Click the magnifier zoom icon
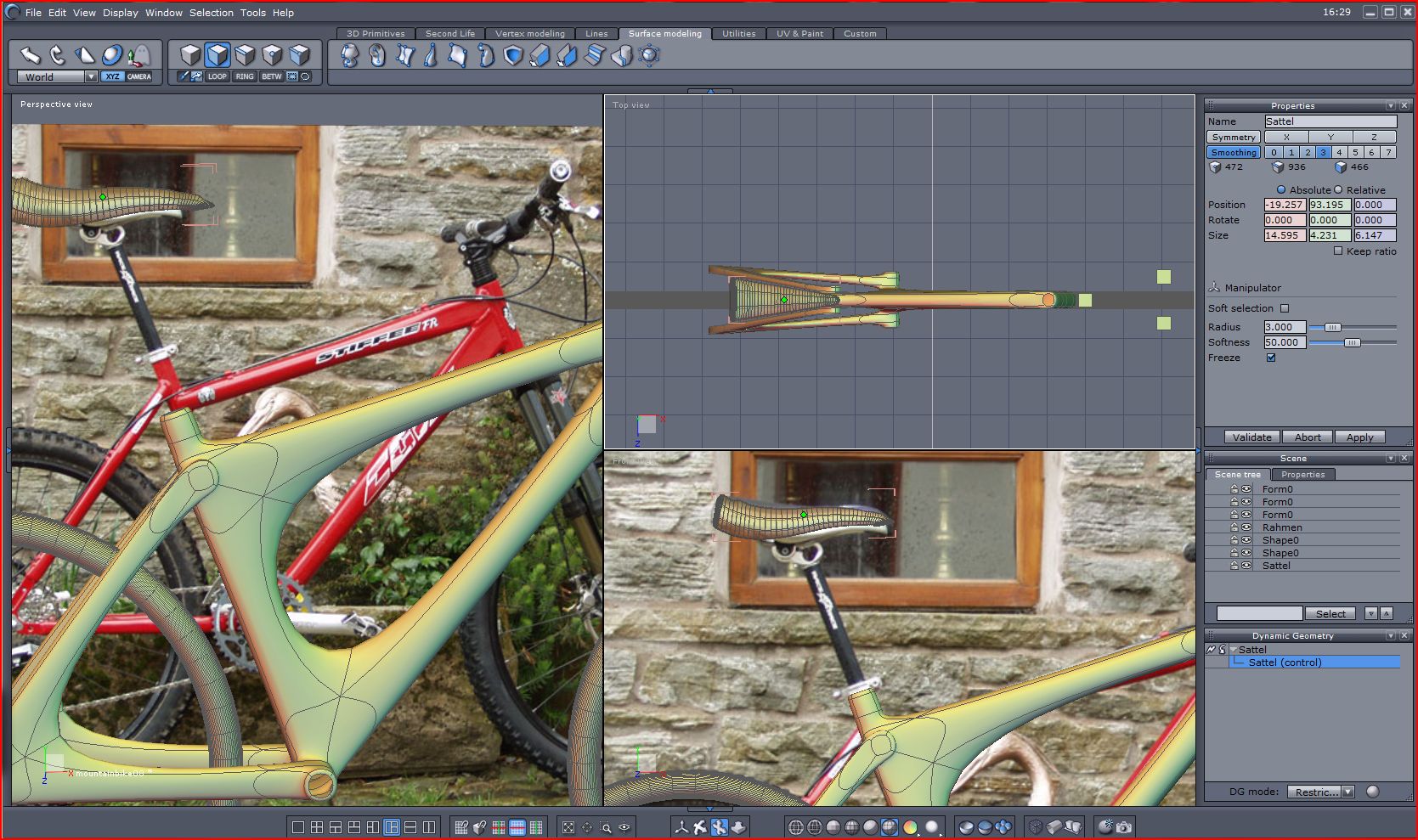1418x840 pixels. click(x=606, y=827)
